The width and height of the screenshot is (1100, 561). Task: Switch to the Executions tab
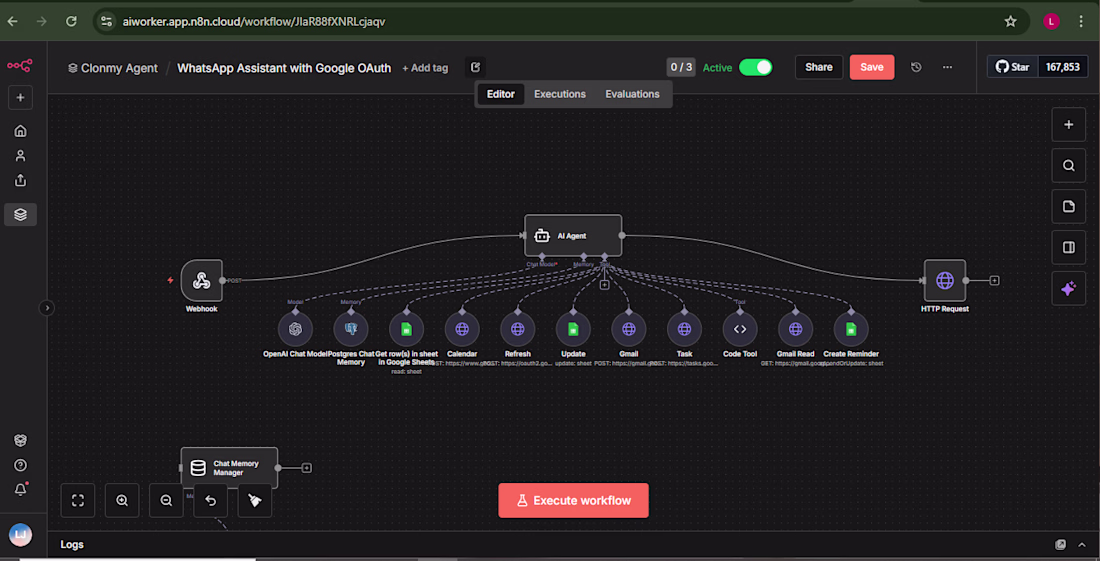click(560, 94)
